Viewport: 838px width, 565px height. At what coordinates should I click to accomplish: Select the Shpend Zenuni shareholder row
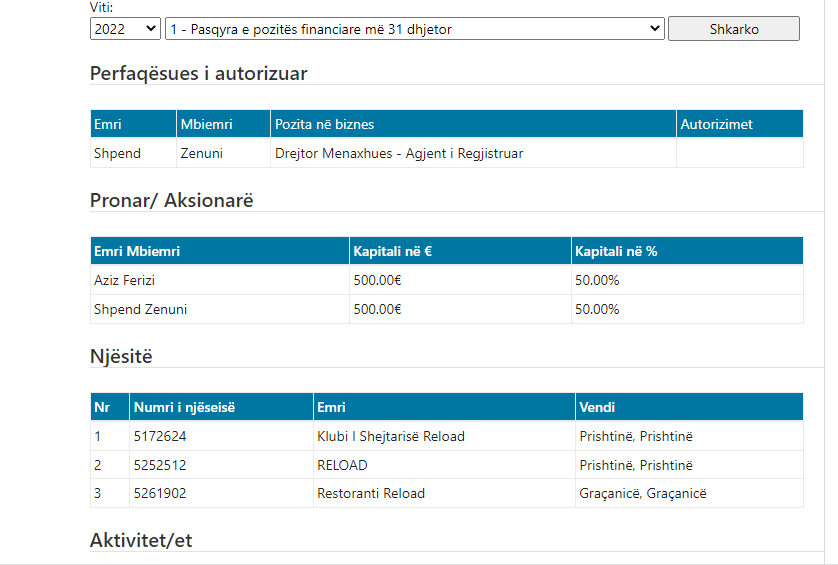447,309
